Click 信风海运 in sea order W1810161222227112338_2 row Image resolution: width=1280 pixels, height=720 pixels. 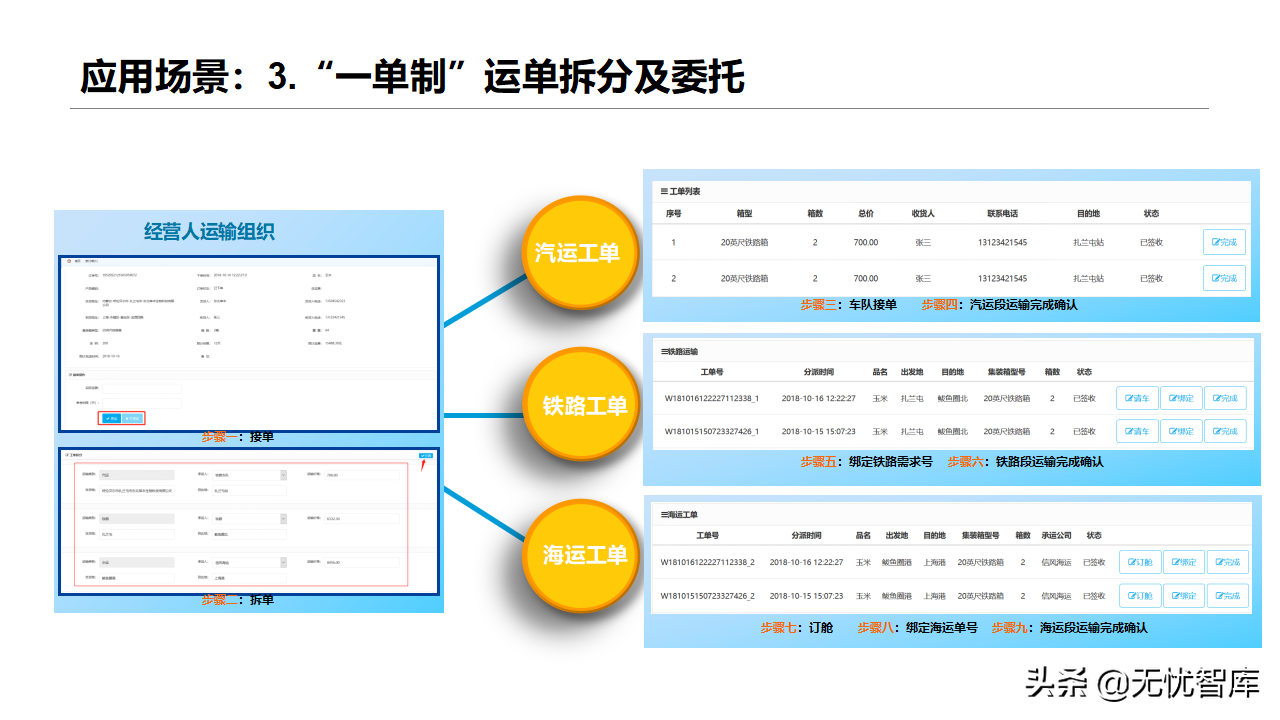point(1055,562)
